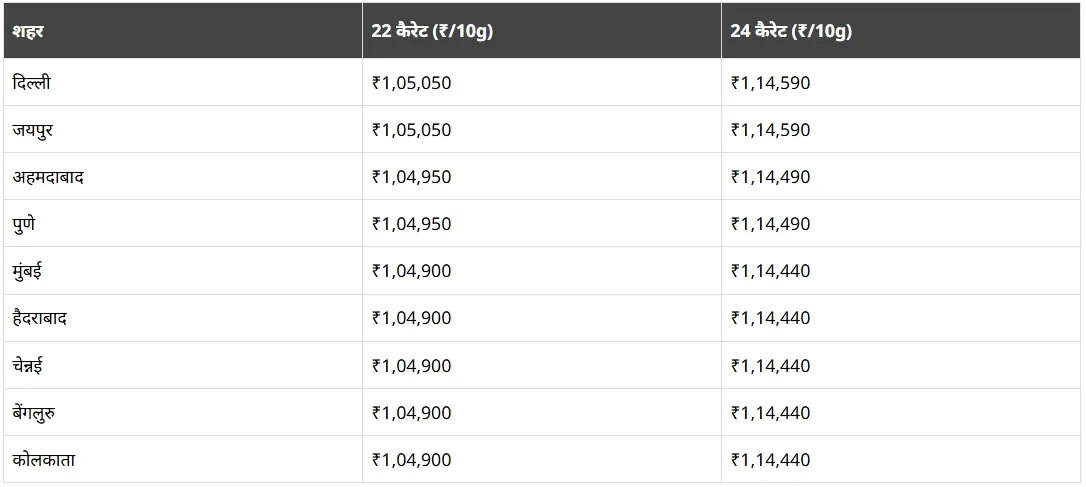Viewport: 1086px width, 487px height.
Task: Click बेंगलुरु 22 carat price cell
Action: click(x=542, y=412)
